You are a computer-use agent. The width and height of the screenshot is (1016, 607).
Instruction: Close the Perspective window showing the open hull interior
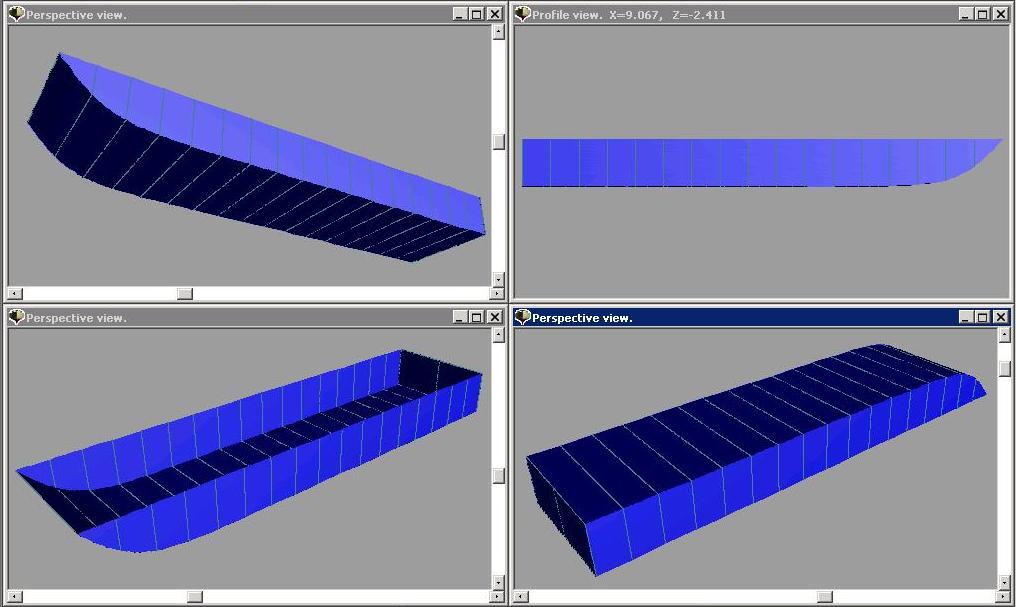(x=494, y=317)
